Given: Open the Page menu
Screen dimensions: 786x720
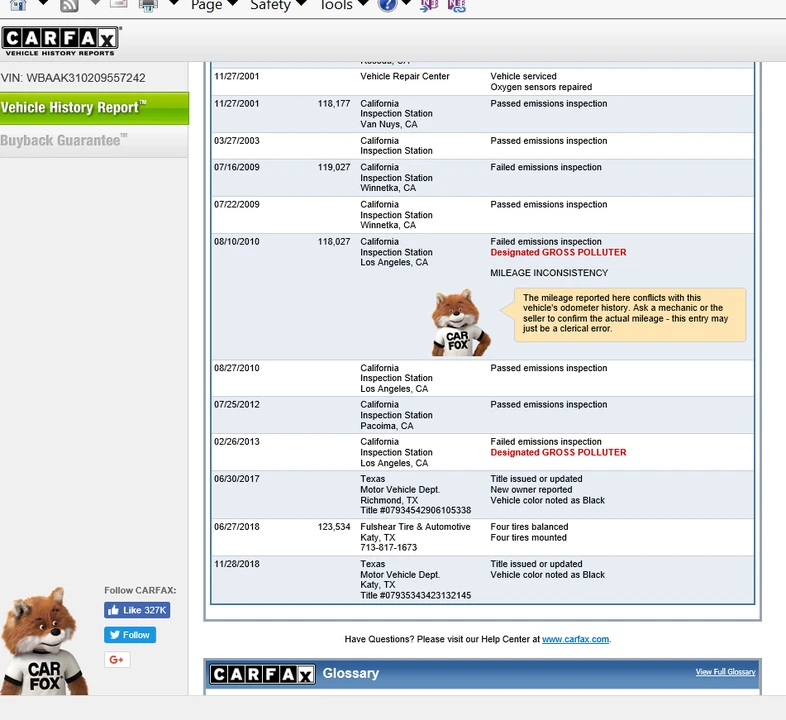Looking at the screenshot, I should (x=214, y=6).
